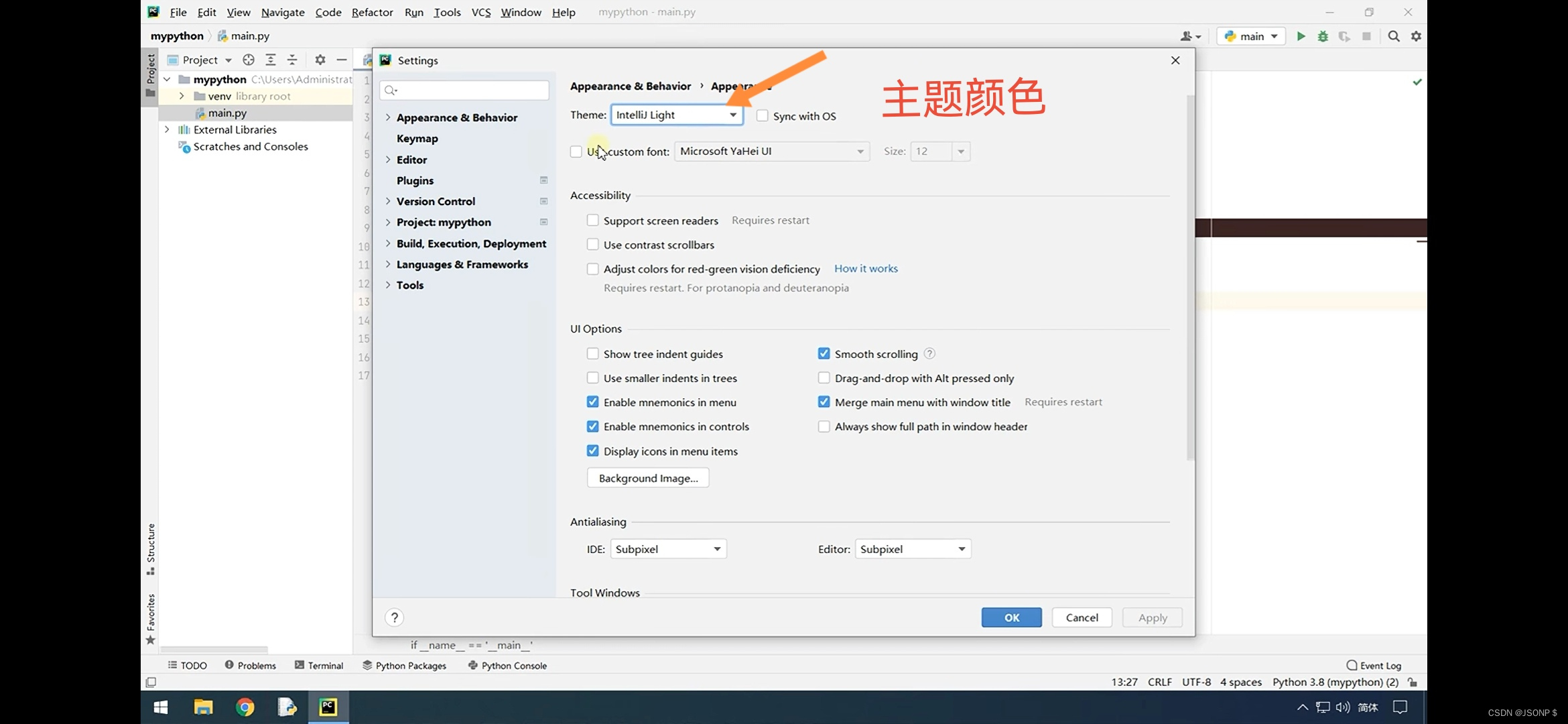The width and height of the screenshot is (1568, 724).
Task: Select IntelliJ Light theme dropdown
Action: coord(675,114)
